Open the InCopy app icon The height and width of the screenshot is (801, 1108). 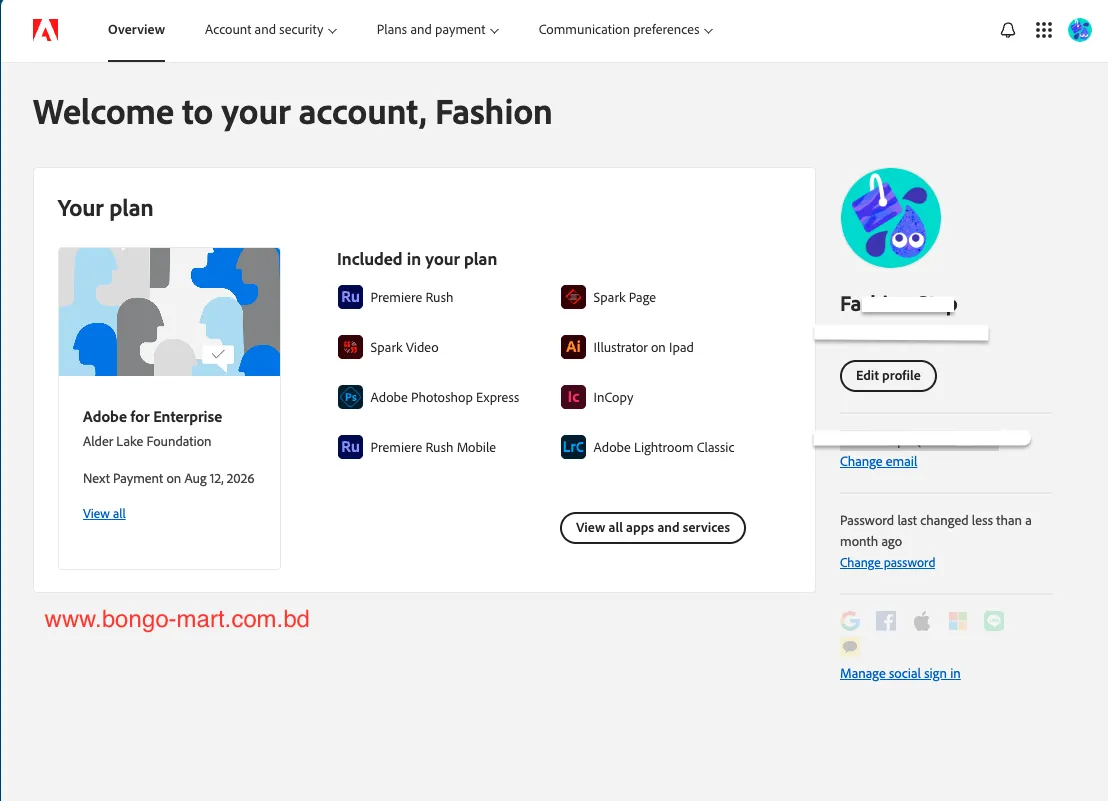pos(572,397)
